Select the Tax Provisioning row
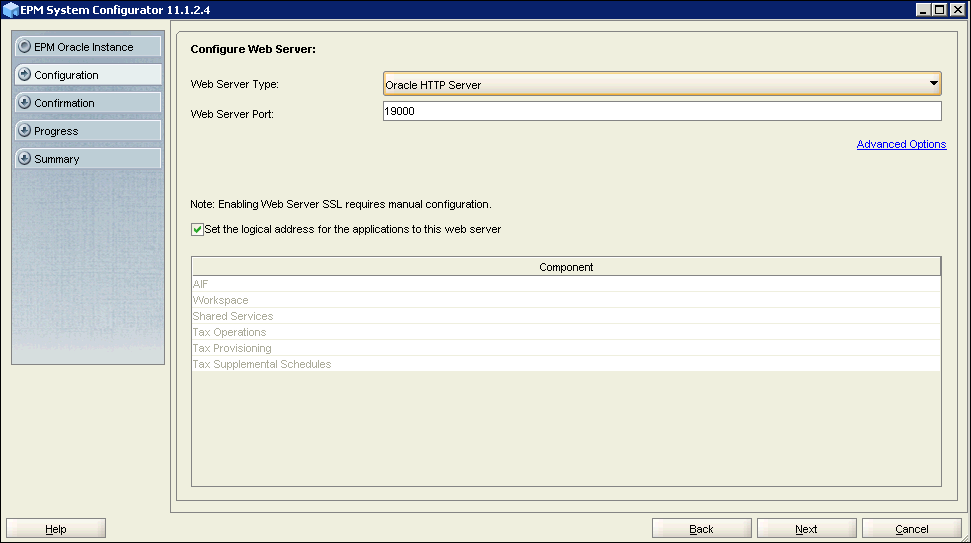The height and width of the screenshot is (543, 971). (x=566, y=349)
